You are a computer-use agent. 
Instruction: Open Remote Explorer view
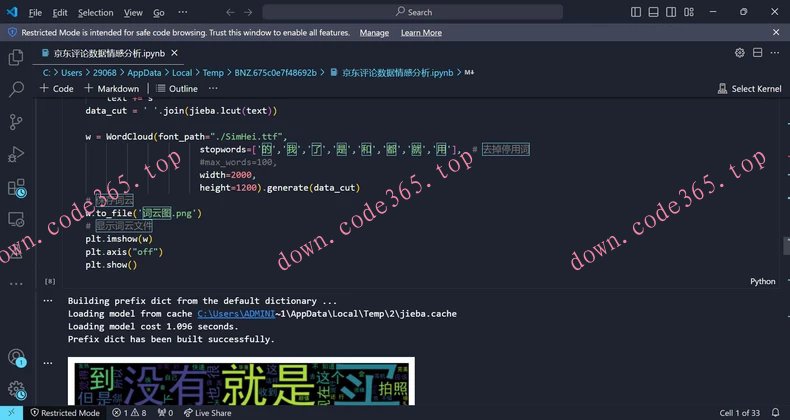click(16, 220)
